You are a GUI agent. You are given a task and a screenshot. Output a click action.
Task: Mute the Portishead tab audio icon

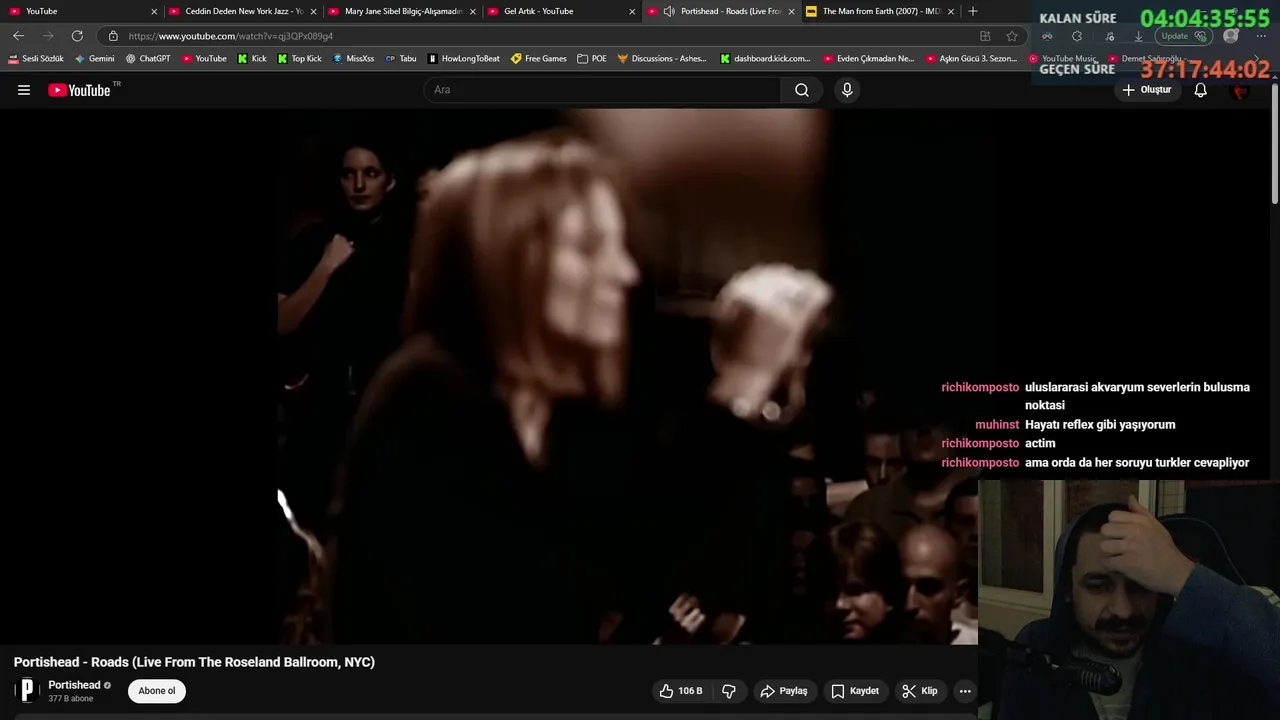[x=669, y=11]
